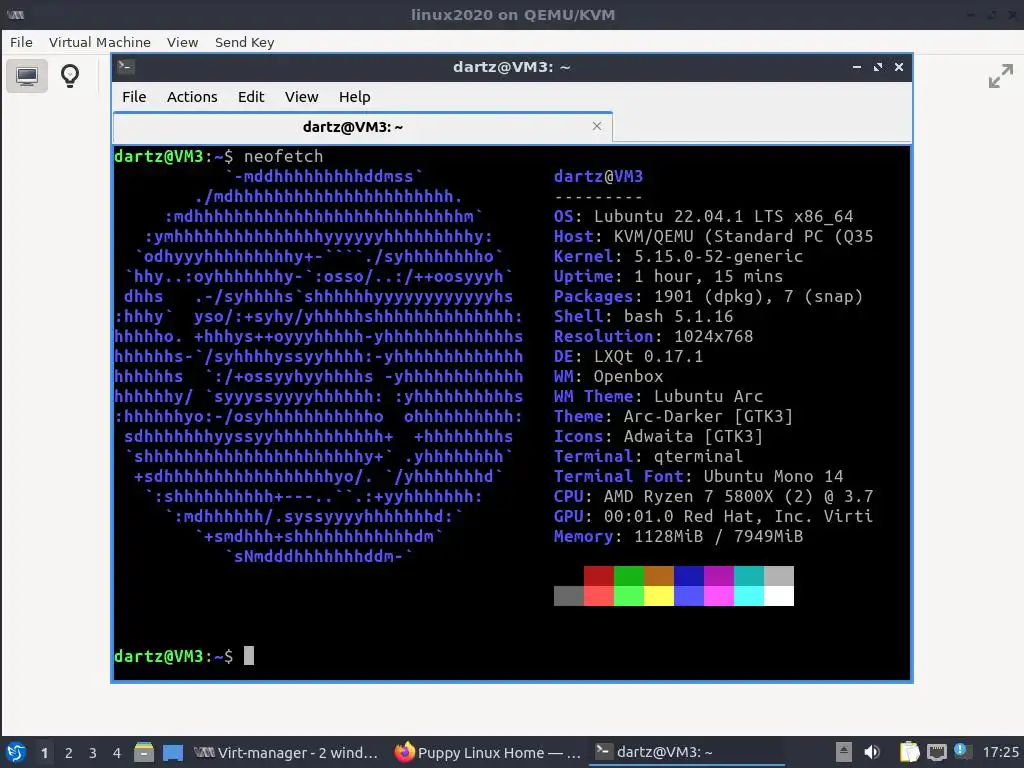
Task: Click the 'OS: Lubuntu 22.04.1 LTS' line
Action: coord(703,216)
